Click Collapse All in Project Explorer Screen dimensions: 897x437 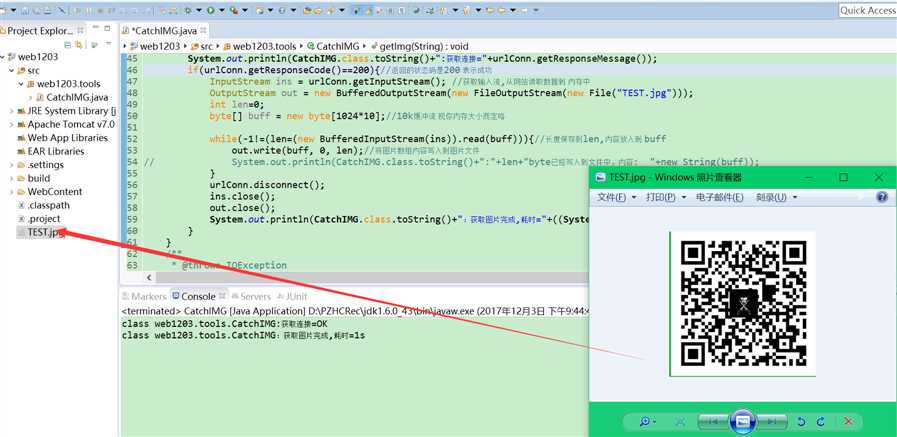pyautogui.click(x=68, y=45)
